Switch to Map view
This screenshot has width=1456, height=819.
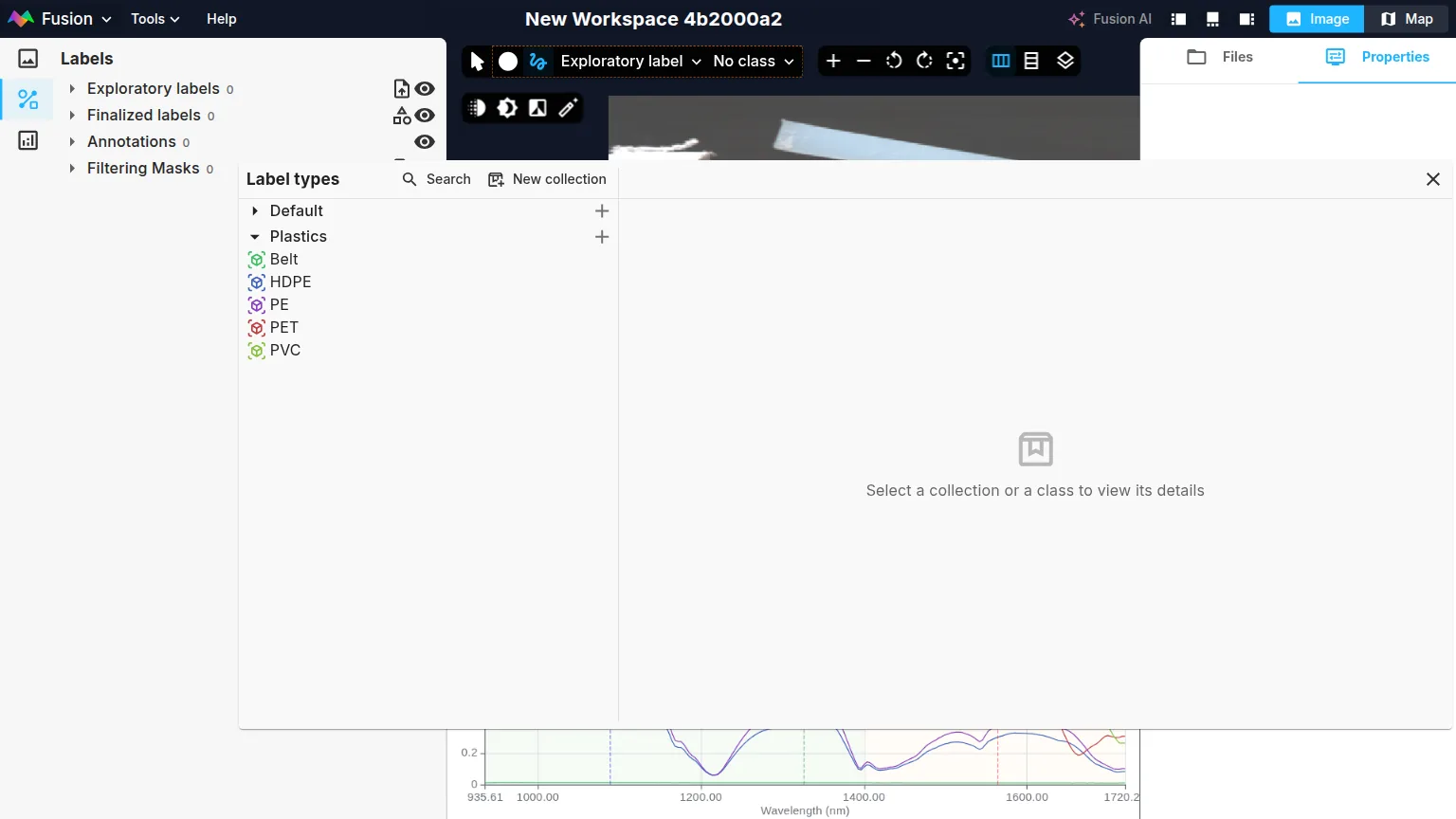[1407, 19]
